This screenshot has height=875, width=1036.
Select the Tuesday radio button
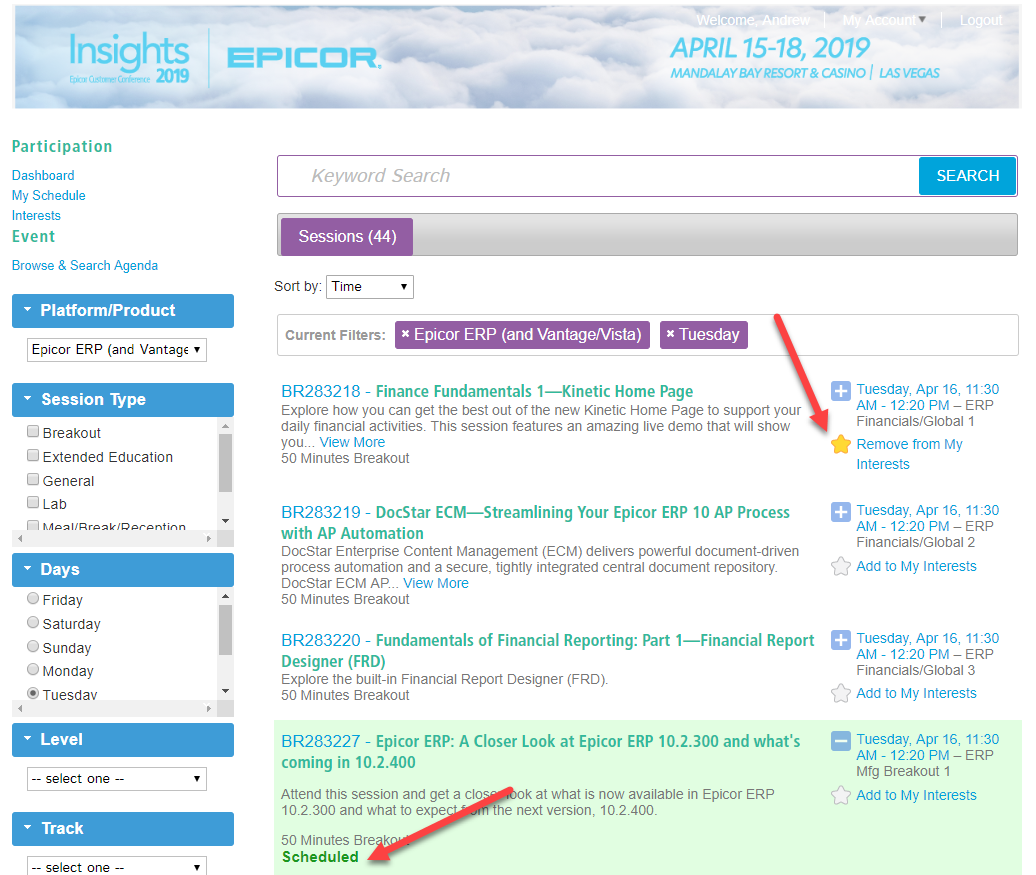point(33,693)
